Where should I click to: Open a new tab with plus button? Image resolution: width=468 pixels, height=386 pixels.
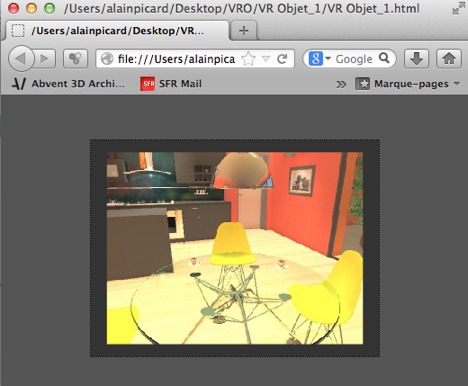244,31
